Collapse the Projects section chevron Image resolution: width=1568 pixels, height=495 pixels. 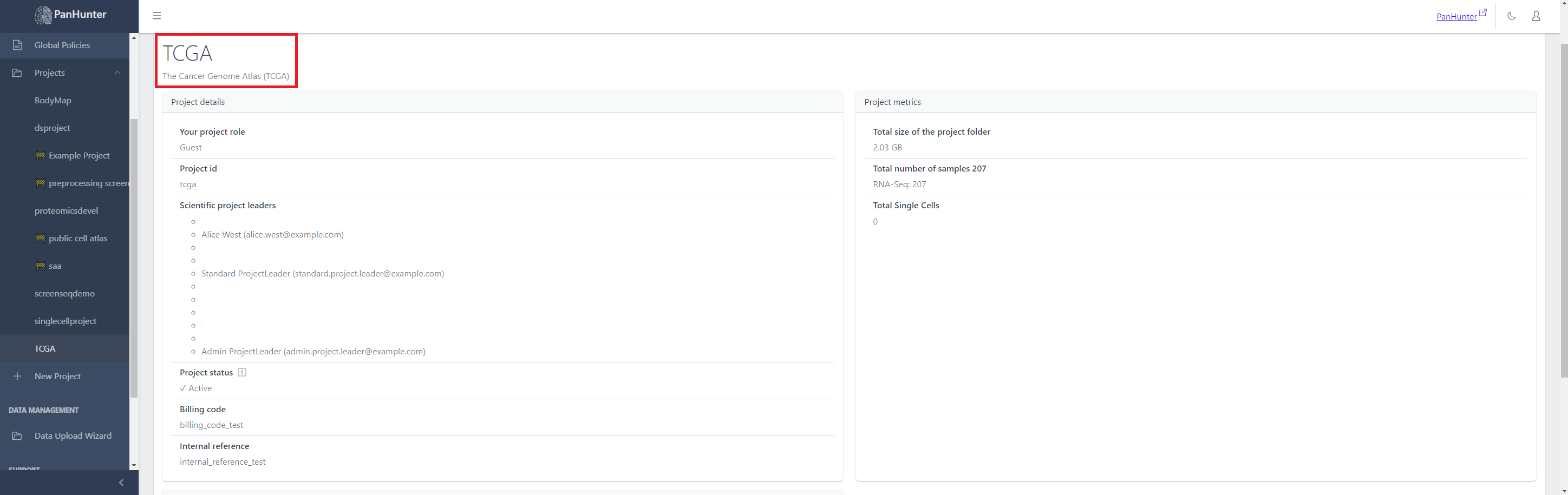pos(117,73)
